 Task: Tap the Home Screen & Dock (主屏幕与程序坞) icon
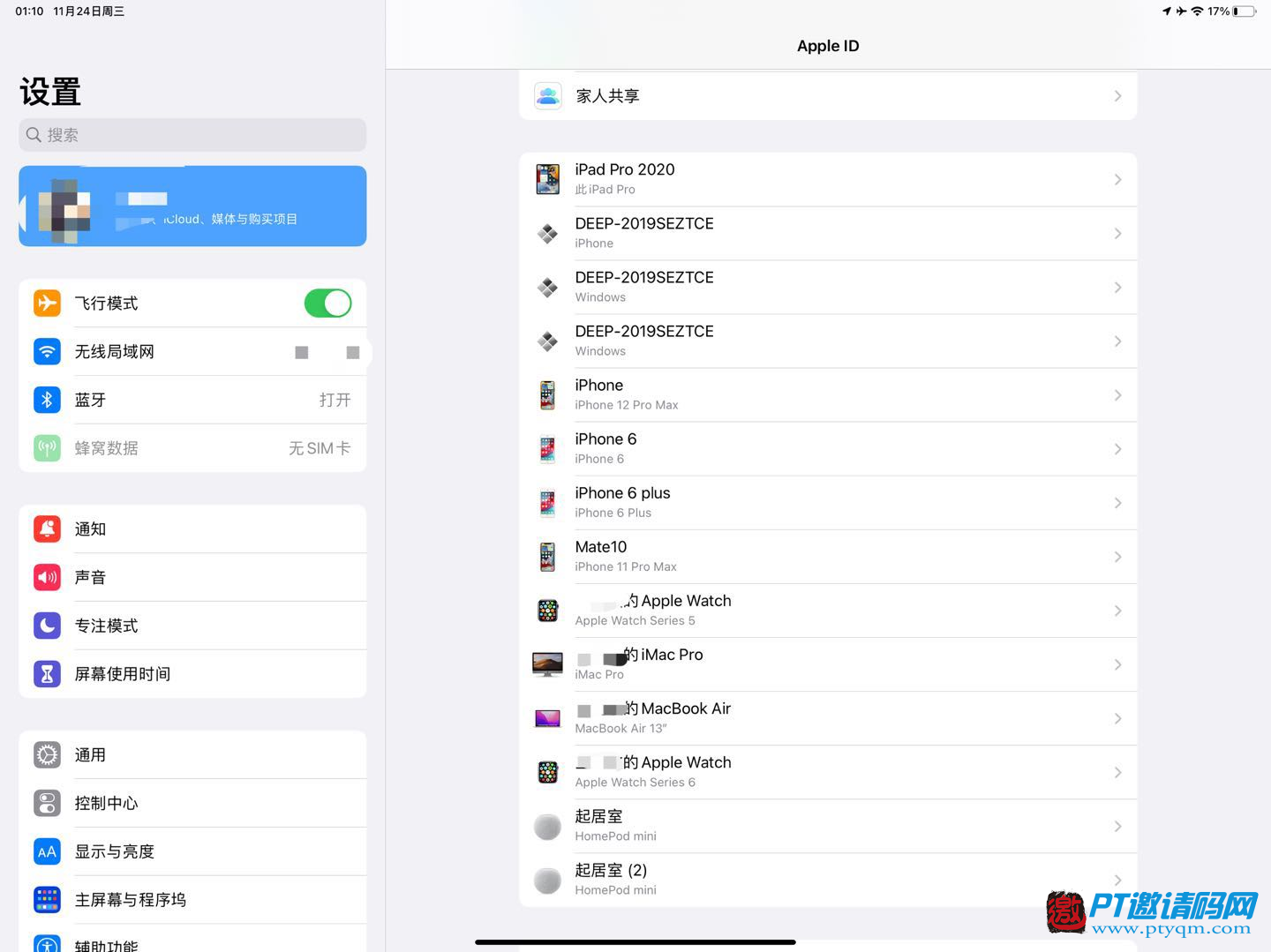pos(47,900)
